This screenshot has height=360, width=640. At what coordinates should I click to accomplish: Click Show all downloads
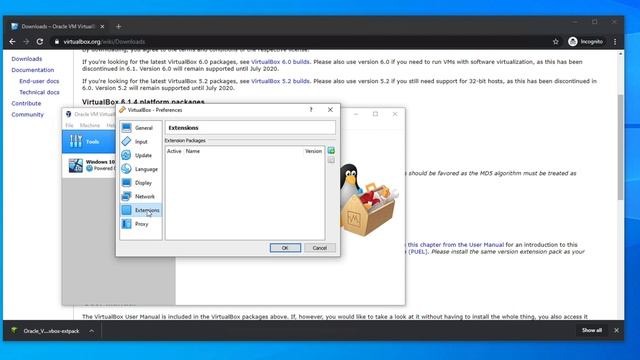592,330
